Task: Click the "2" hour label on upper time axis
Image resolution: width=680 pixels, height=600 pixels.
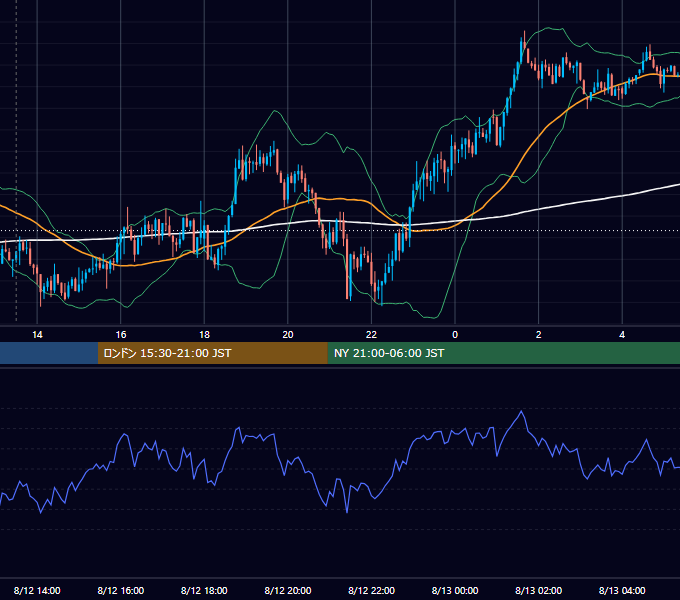Action: pyautogui.click(x=539, y=334)
